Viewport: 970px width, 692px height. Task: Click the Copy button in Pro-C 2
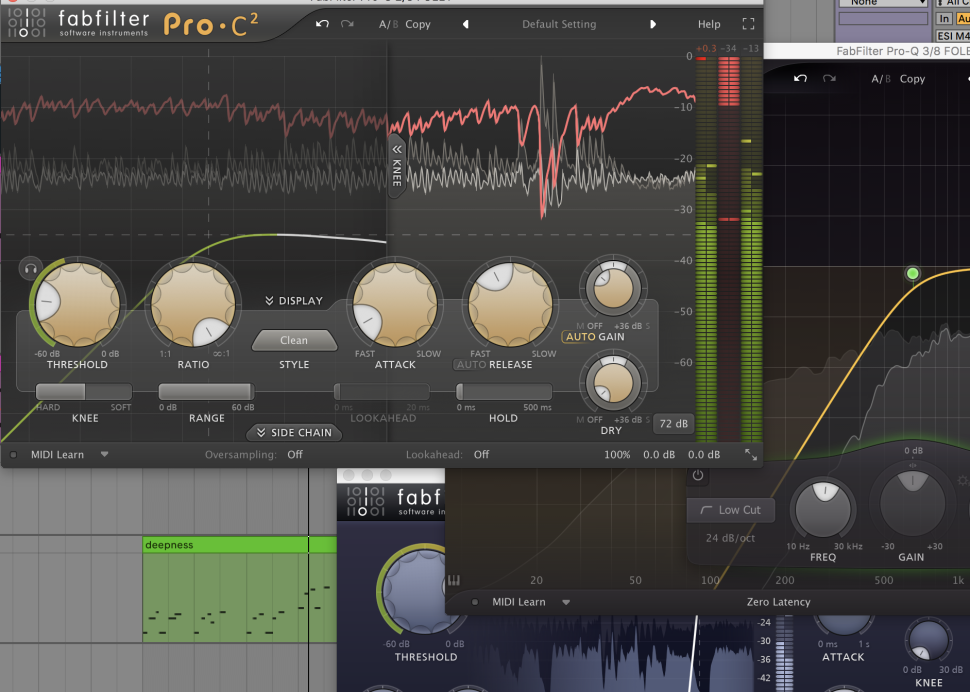point(418,24)
